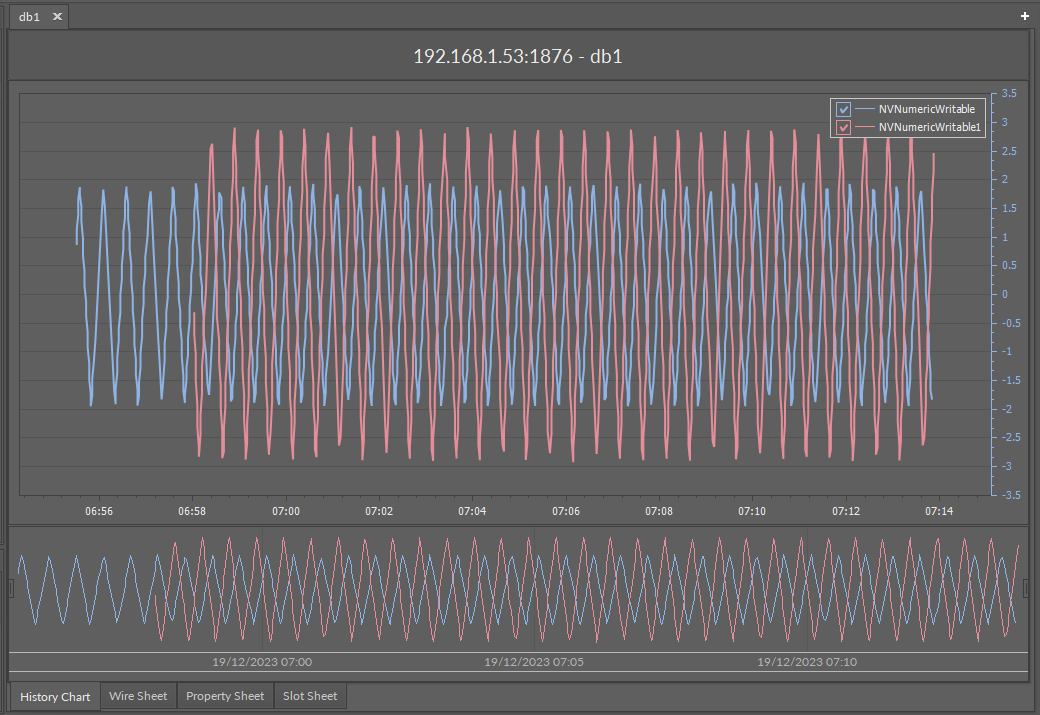Close the db1 tab
This screenshot has width=1040, height=715.
pyautogui.click(x=57, y=16)
